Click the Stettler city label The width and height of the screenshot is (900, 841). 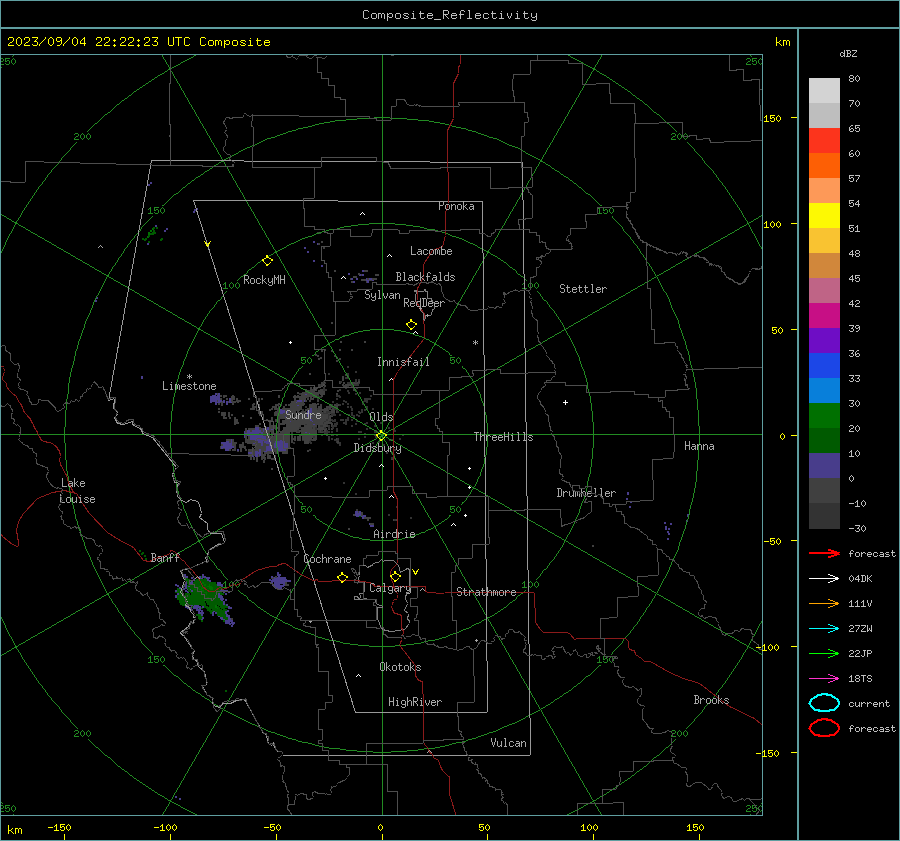pyautogui.click(x=583, y=289)
